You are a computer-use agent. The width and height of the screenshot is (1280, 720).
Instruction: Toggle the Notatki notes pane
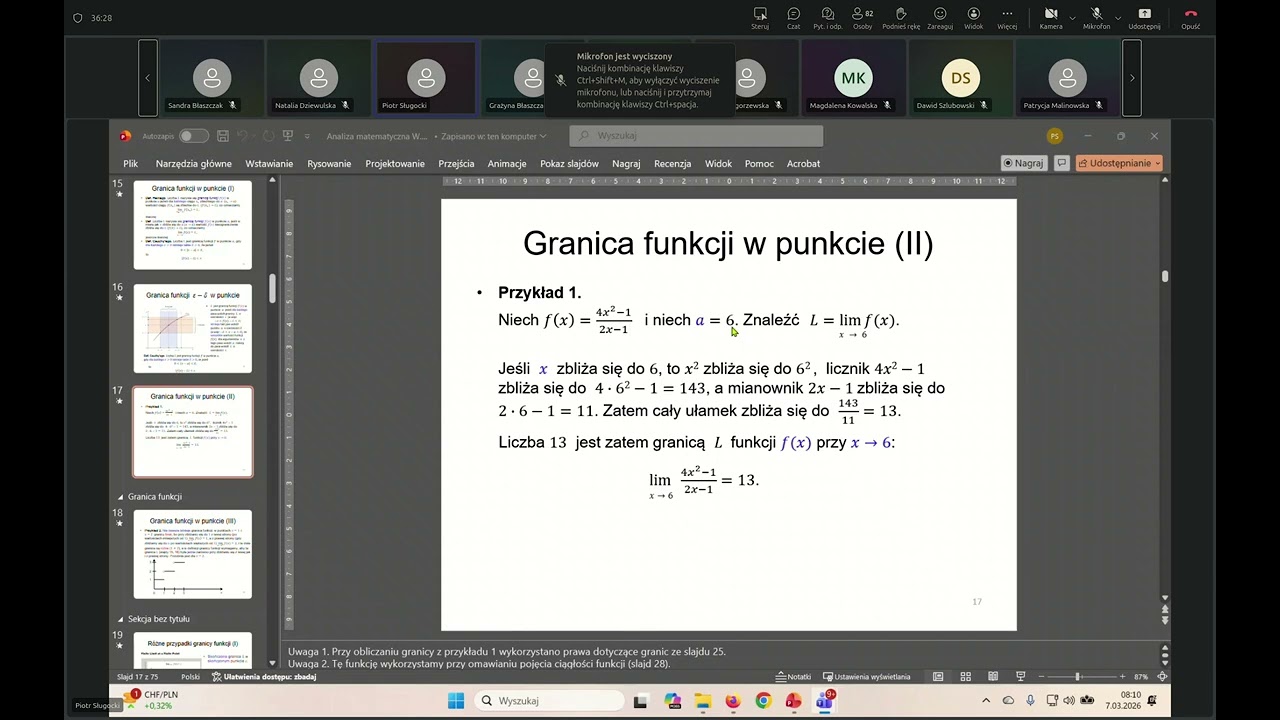(793, 677)
